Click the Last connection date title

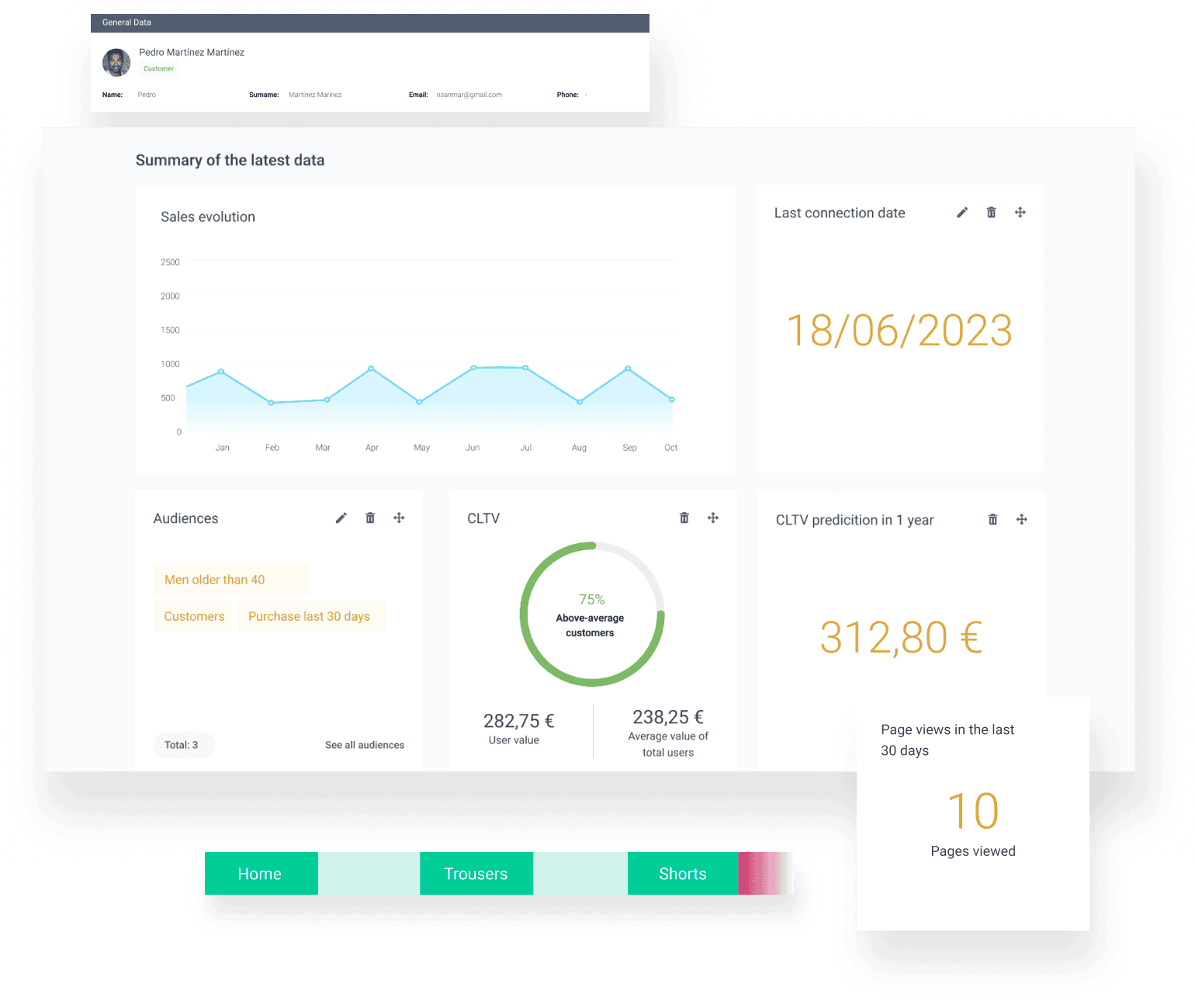pyautogui.click(x=840, y=213)
